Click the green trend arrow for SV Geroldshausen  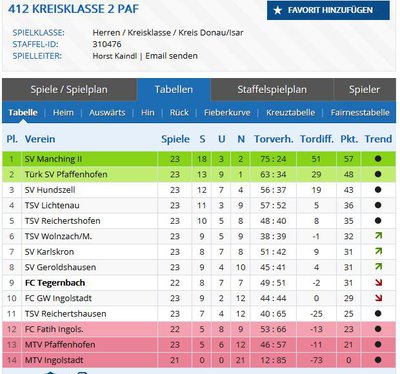point(378,267)
